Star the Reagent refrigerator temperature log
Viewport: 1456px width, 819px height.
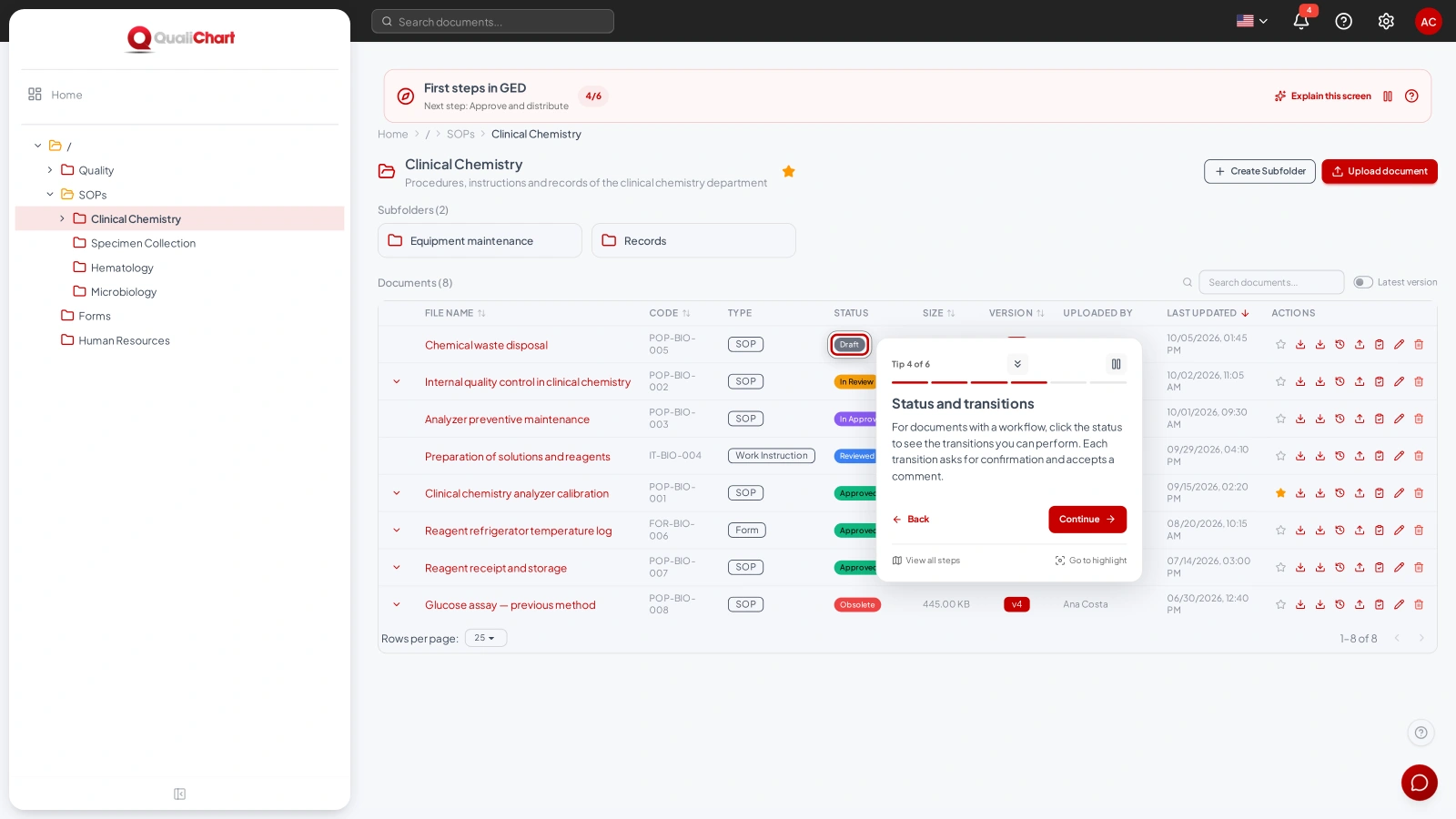(x=1280, y=531)
